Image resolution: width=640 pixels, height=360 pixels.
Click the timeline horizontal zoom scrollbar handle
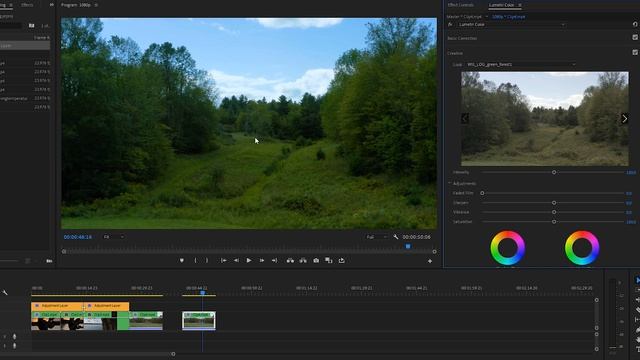pos(173,354)
